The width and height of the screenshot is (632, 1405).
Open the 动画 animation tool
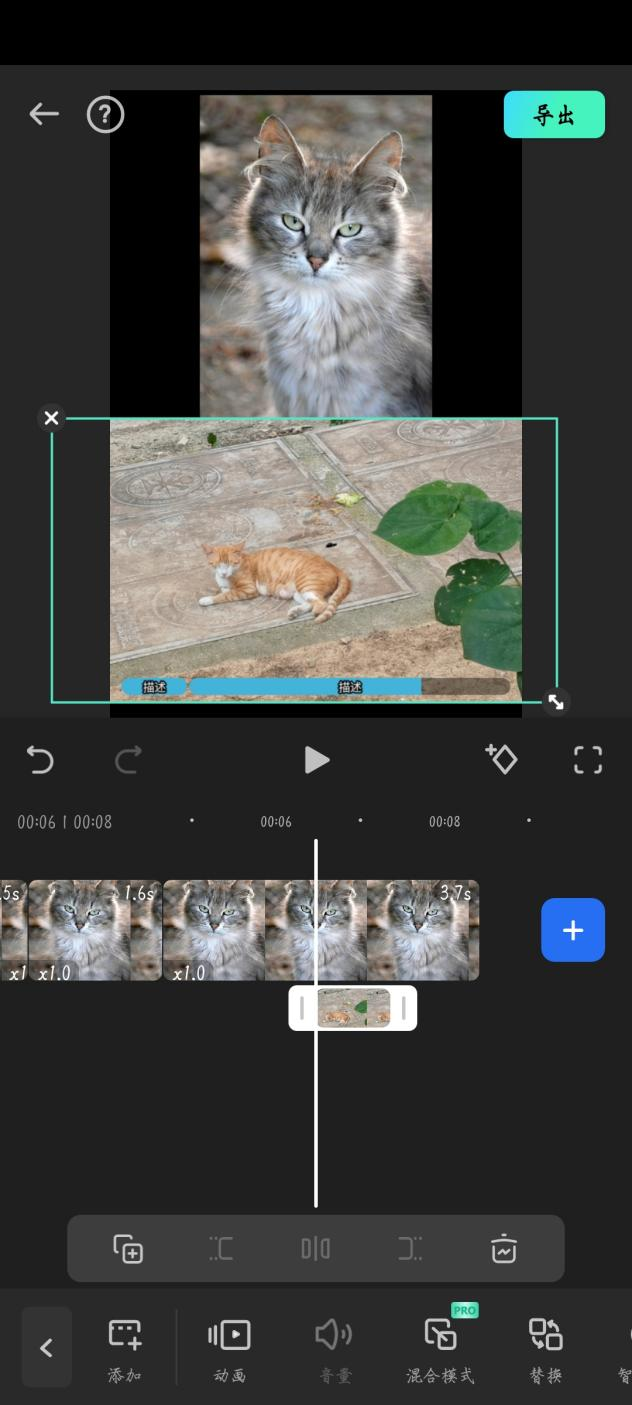(230, 1349)
